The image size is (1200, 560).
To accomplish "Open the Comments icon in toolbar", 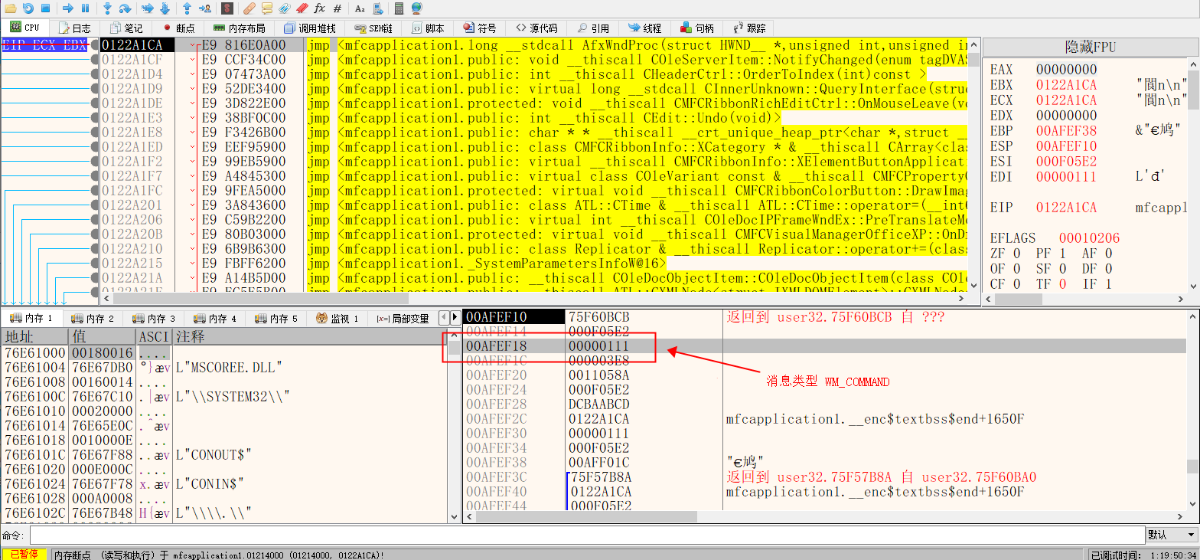I will point(267,8).
